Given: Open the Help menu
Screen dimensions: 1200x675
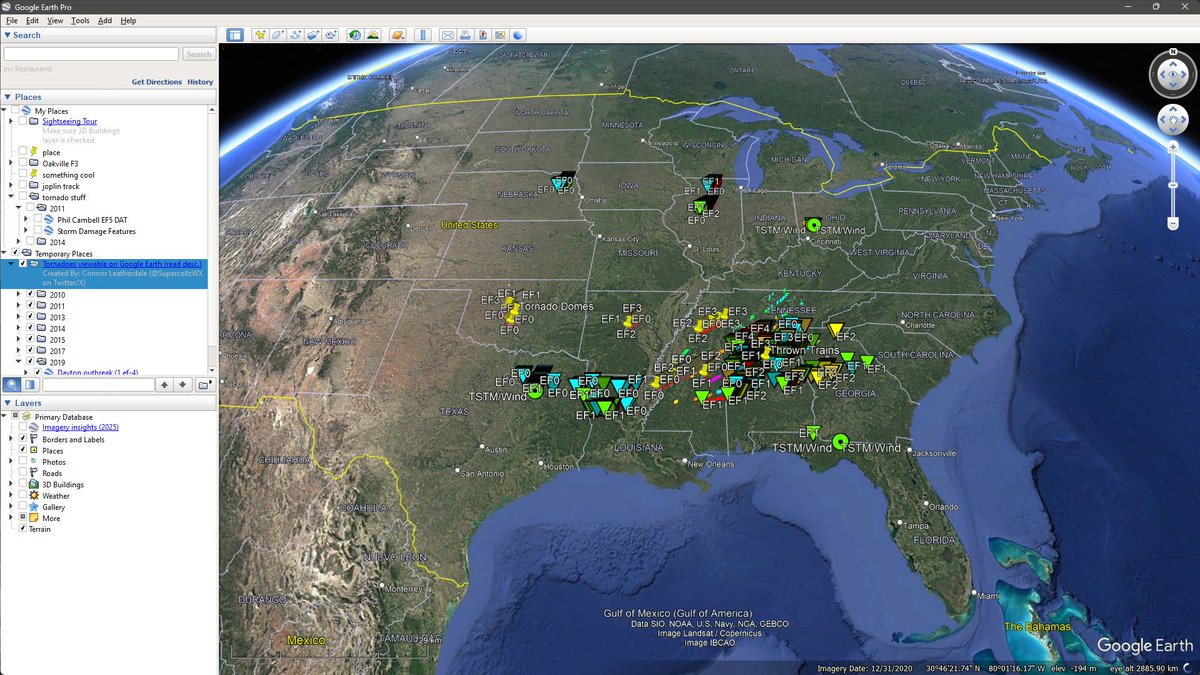Looking at the screenshot, I should click(x=128, y=20).
